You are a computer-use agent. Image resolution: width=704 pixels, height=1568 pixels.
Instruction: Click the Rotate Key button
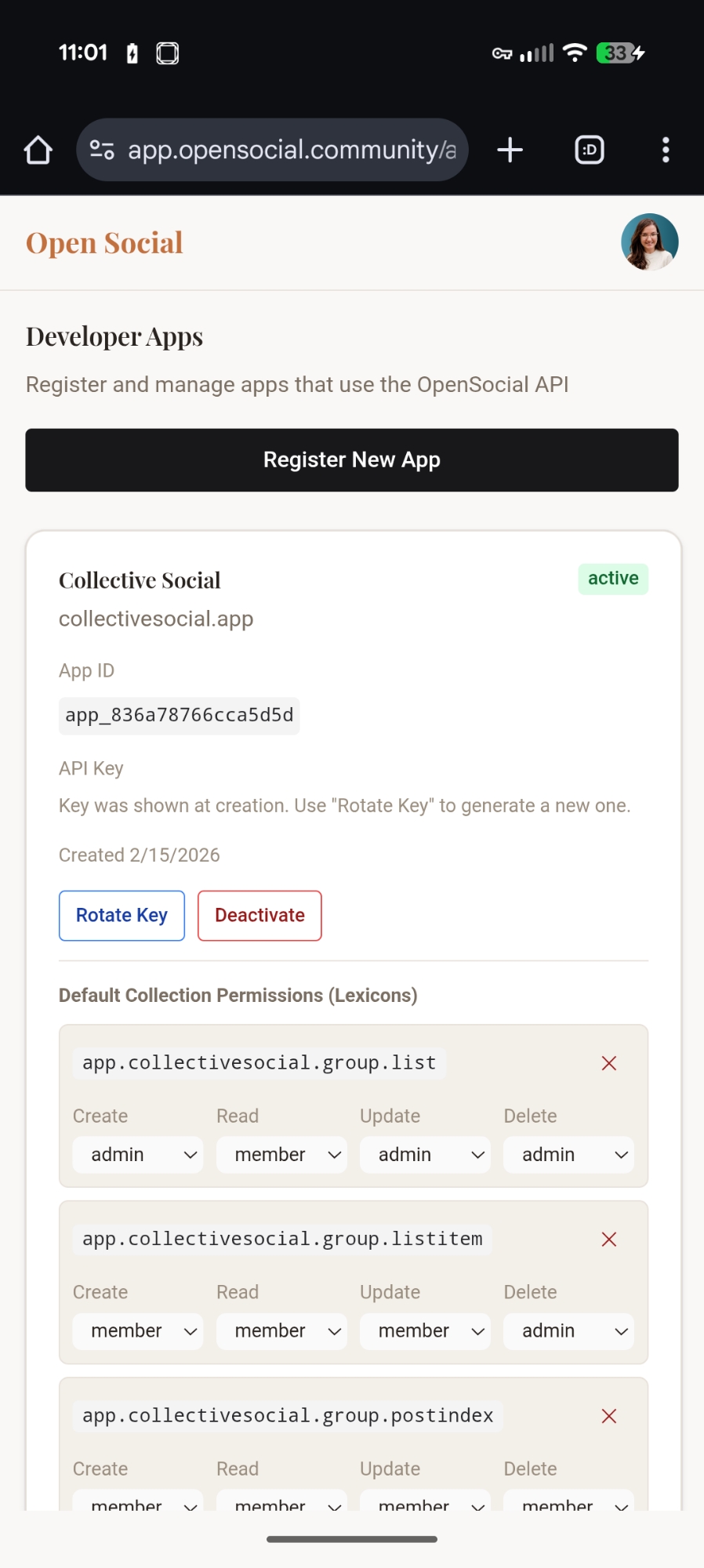[122, 916]
